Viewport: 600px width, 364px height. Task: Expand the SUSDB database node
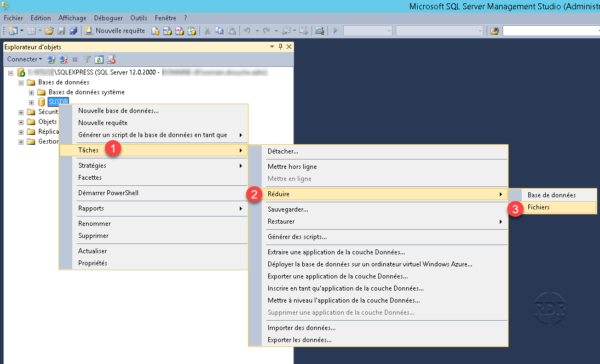31,103
